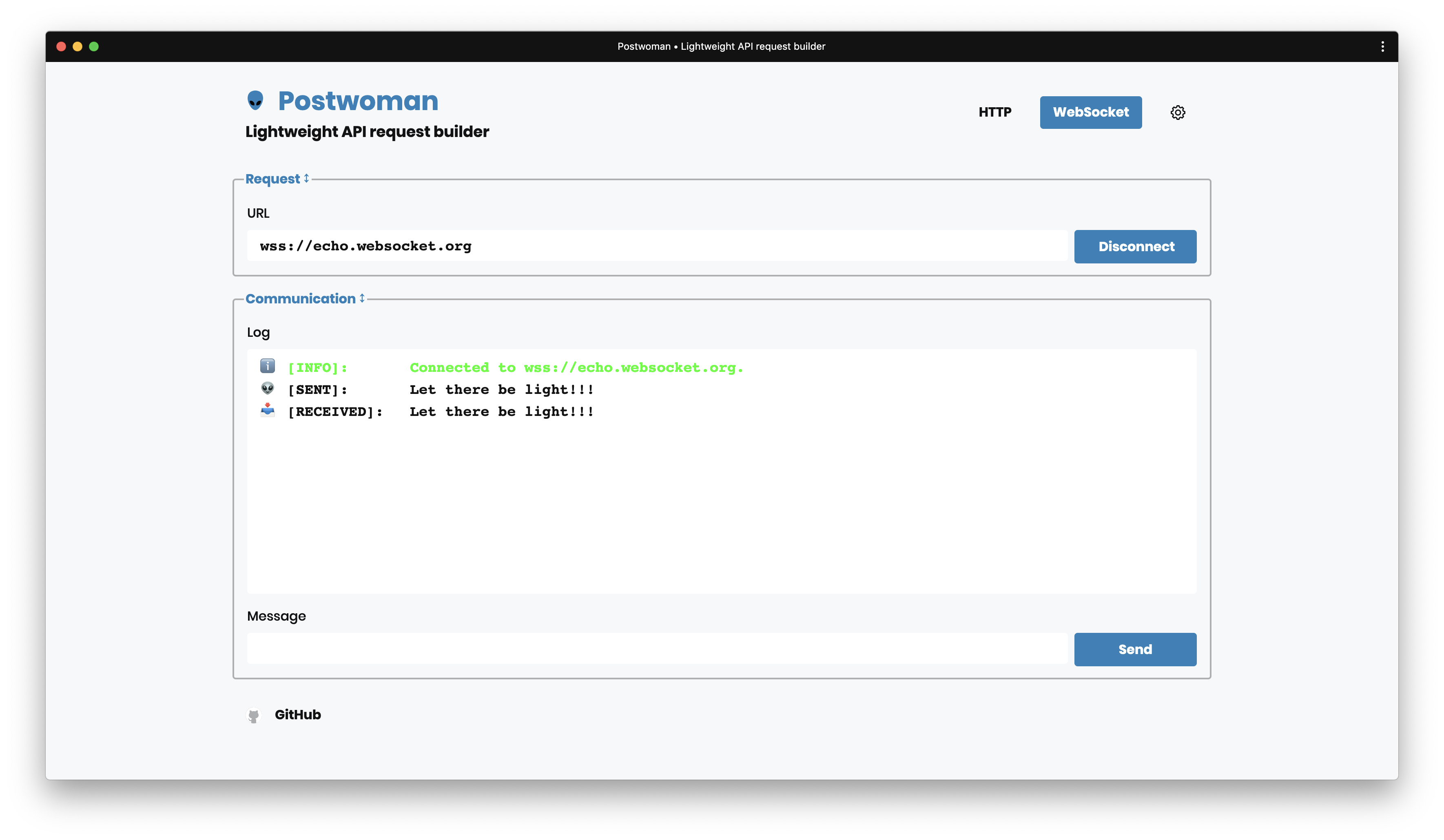The height and width of the screenshot is (840, 1444).
Task: Focus the WebSocket URL input field
Action: (657, 246)
